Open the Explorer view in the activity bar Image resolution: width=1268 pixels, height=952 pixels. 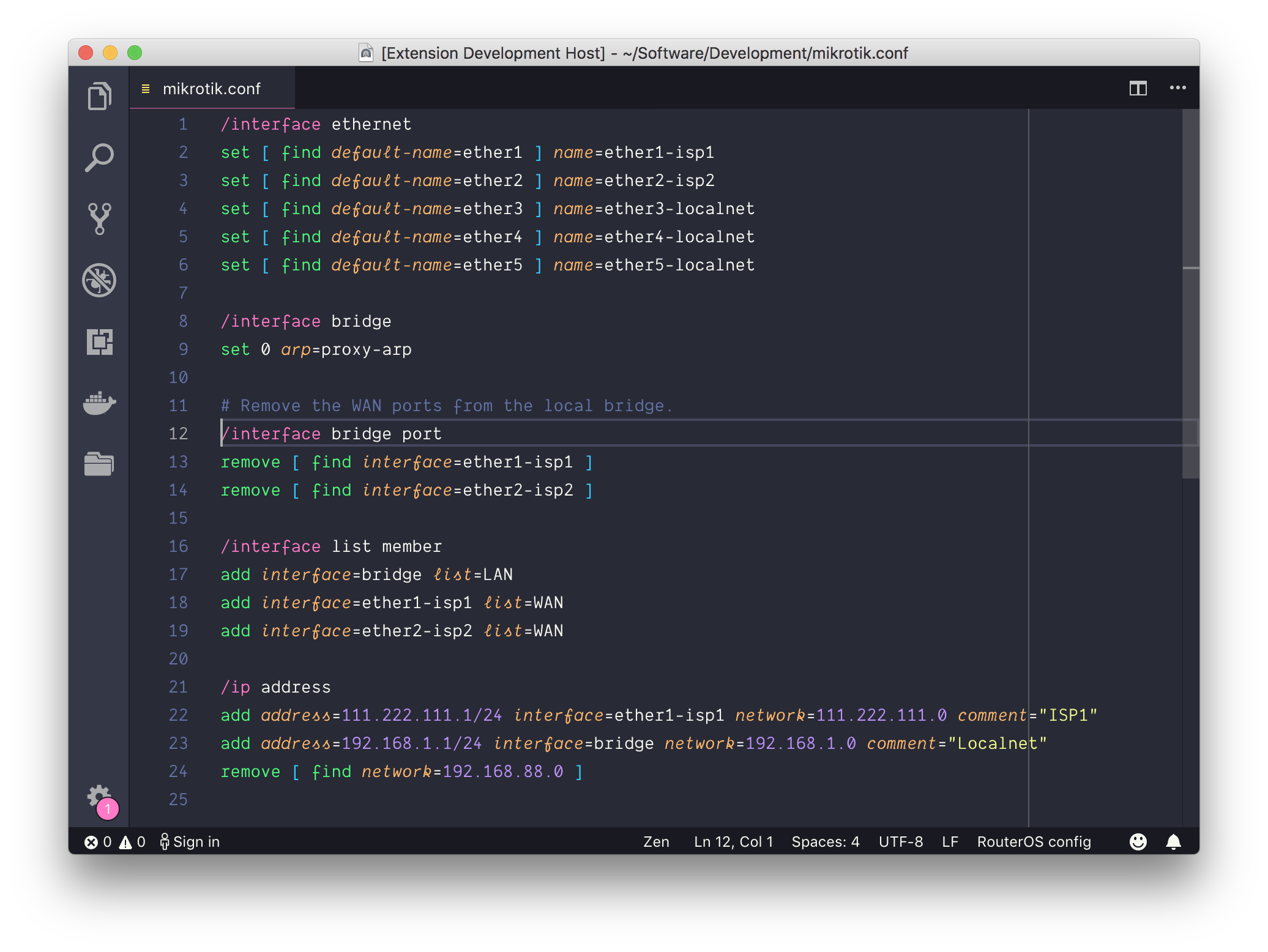[99, 96]
